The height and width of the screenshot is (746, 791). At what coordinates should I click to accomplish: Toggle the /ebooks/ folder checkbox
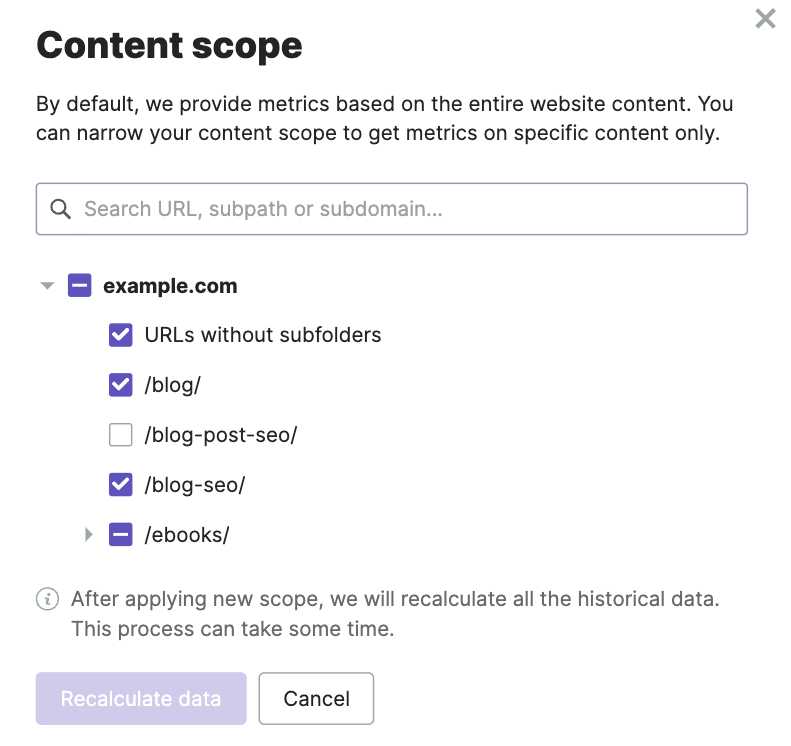coord(120,535)
